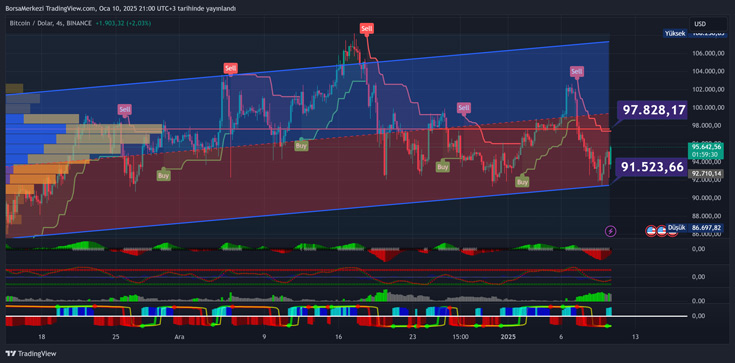Click the 102.000,00 price scale value
This screenshot has width=735, height=363.
click(x=707, y=89)
